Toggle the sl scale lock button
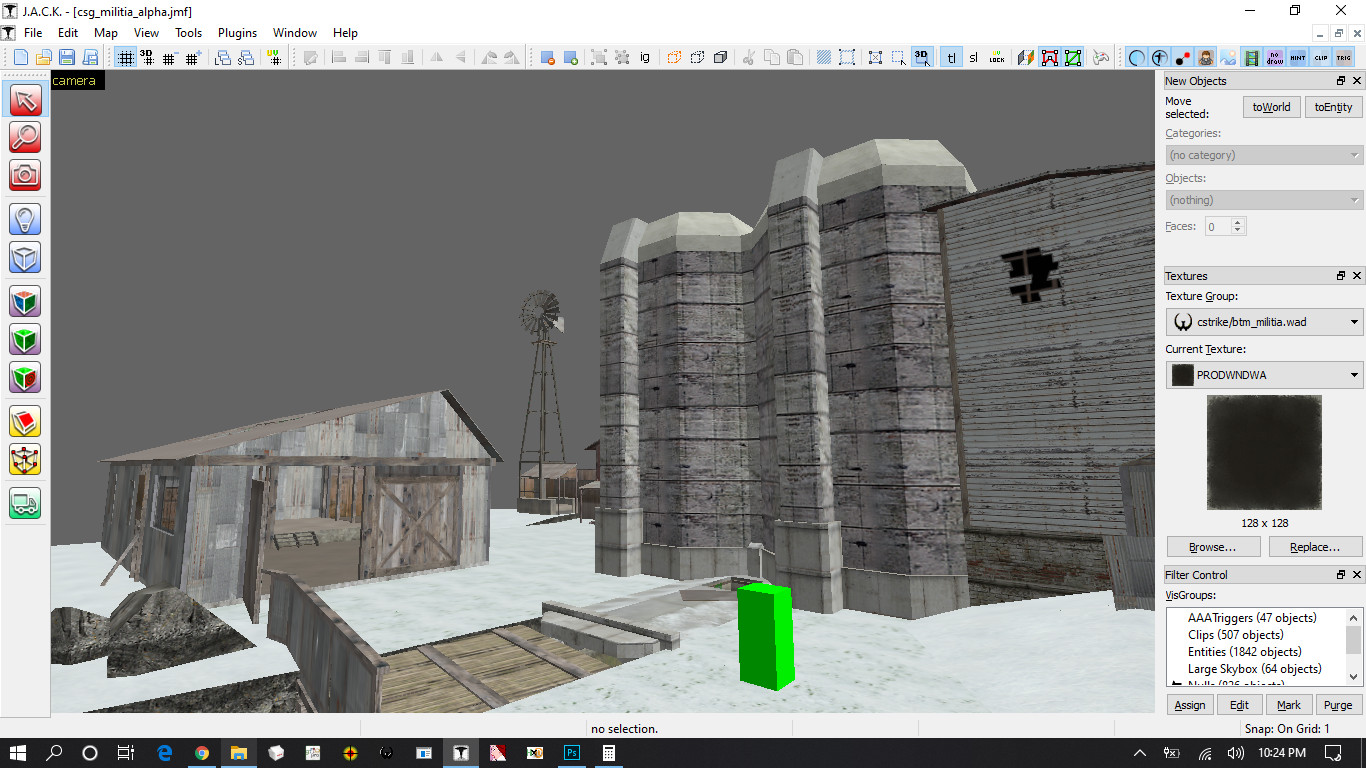This screenshot has width=1366, height=768. (974, 58)
